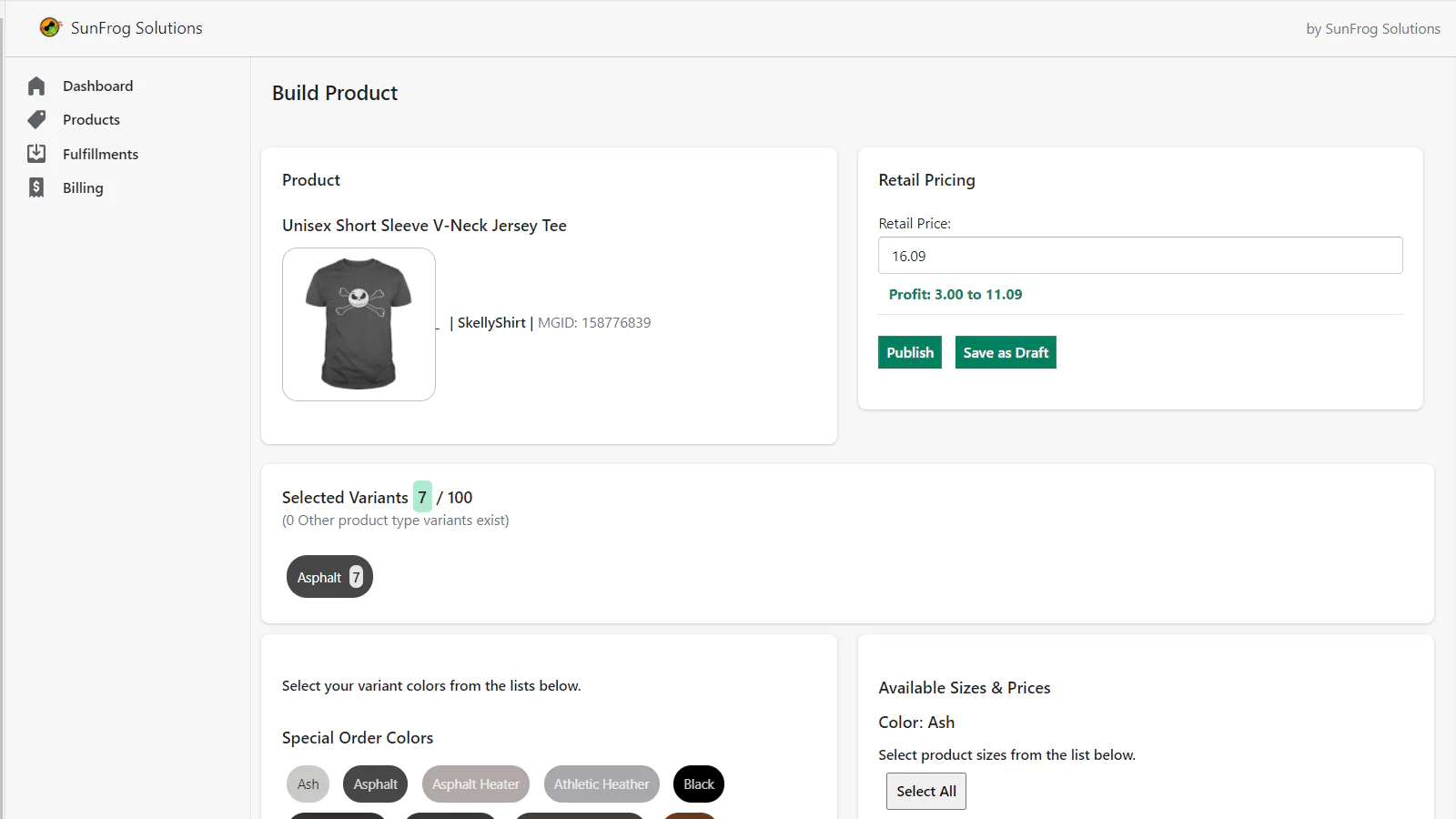Click the tray icon beside Fulfillments

(x=36, y=153)
